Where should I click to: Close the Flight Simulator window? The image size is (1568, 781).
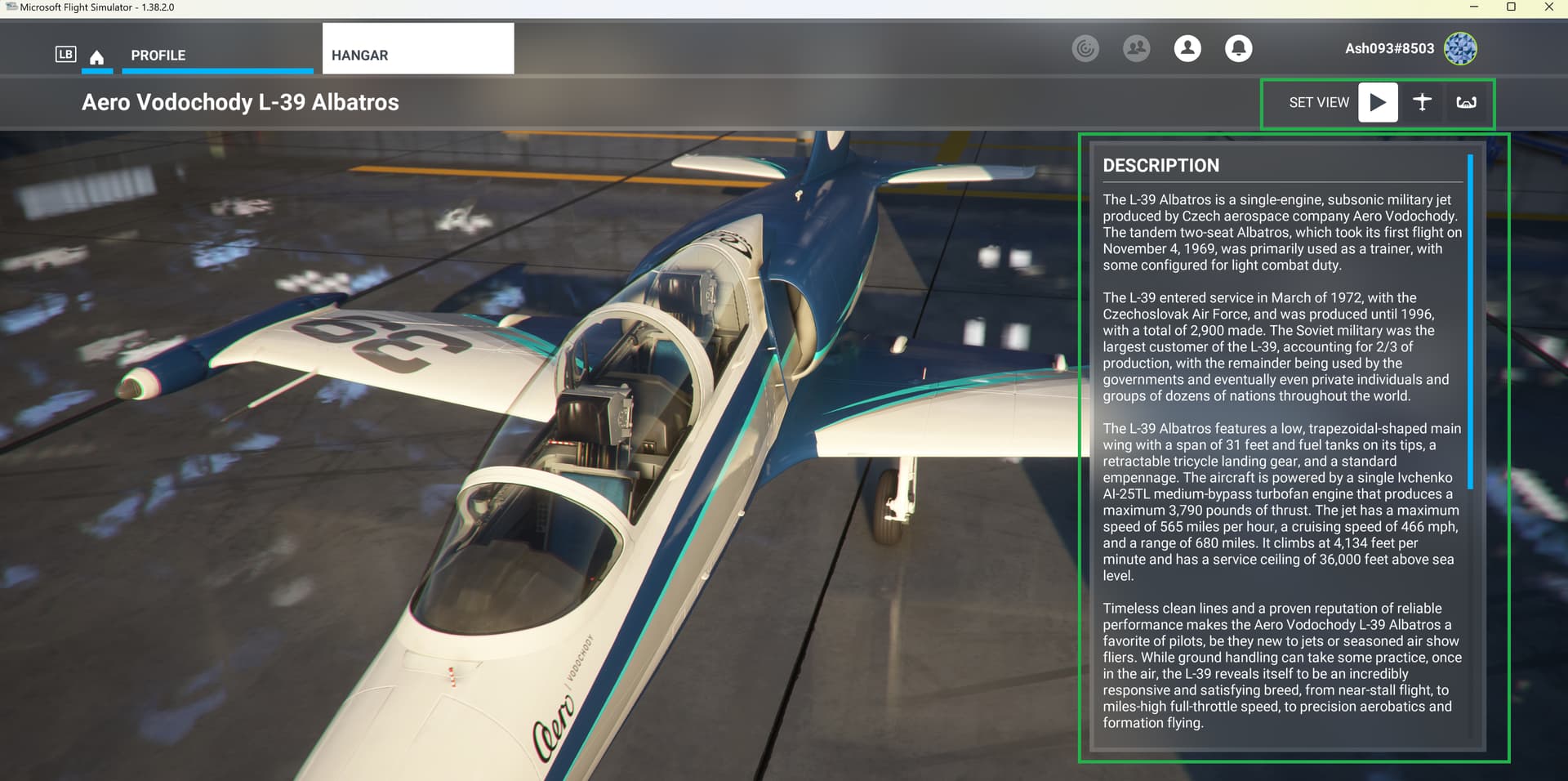(x=1548, y=7)
